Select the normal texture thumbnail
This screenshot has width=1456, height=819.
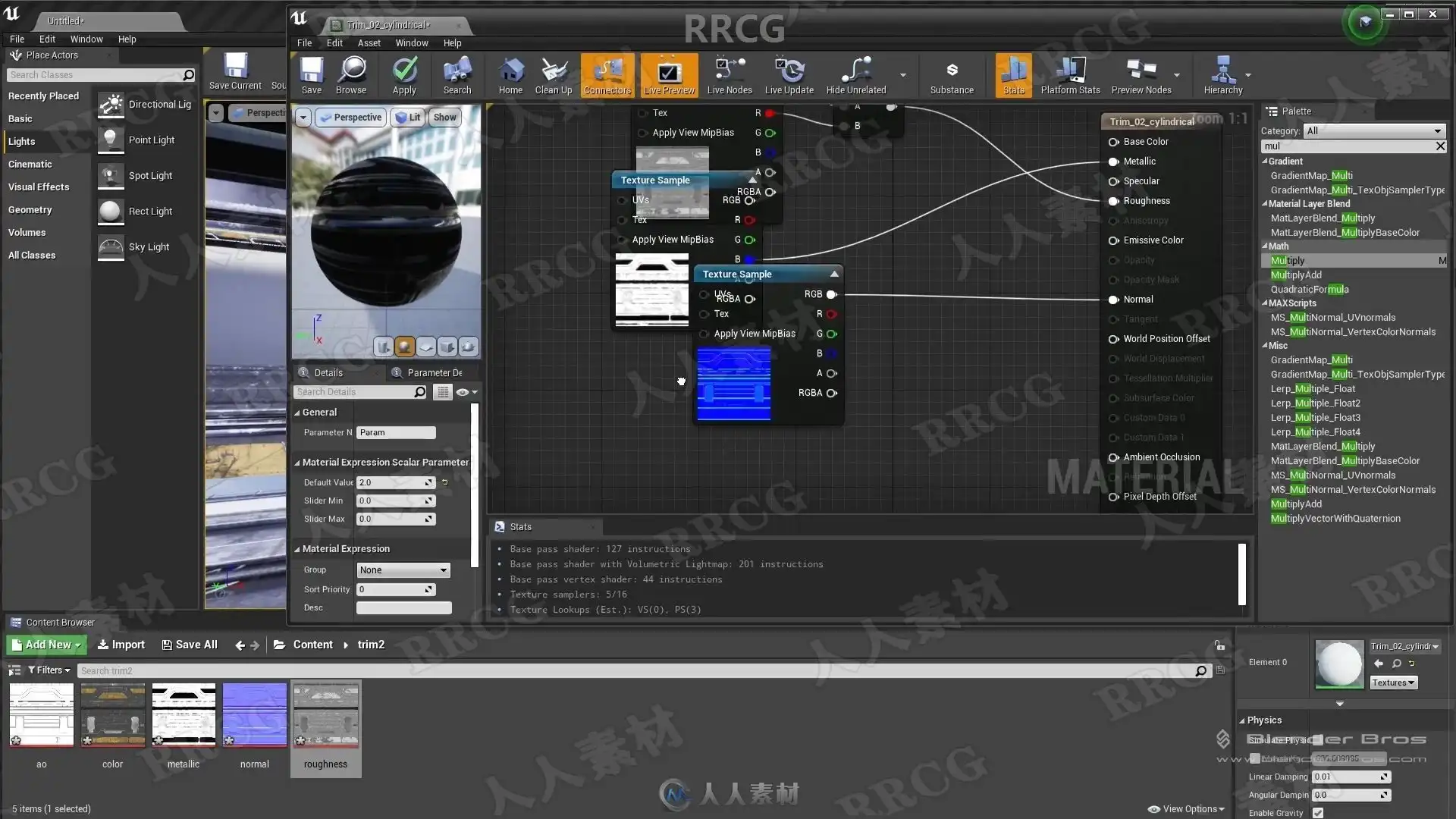(255, 715)
